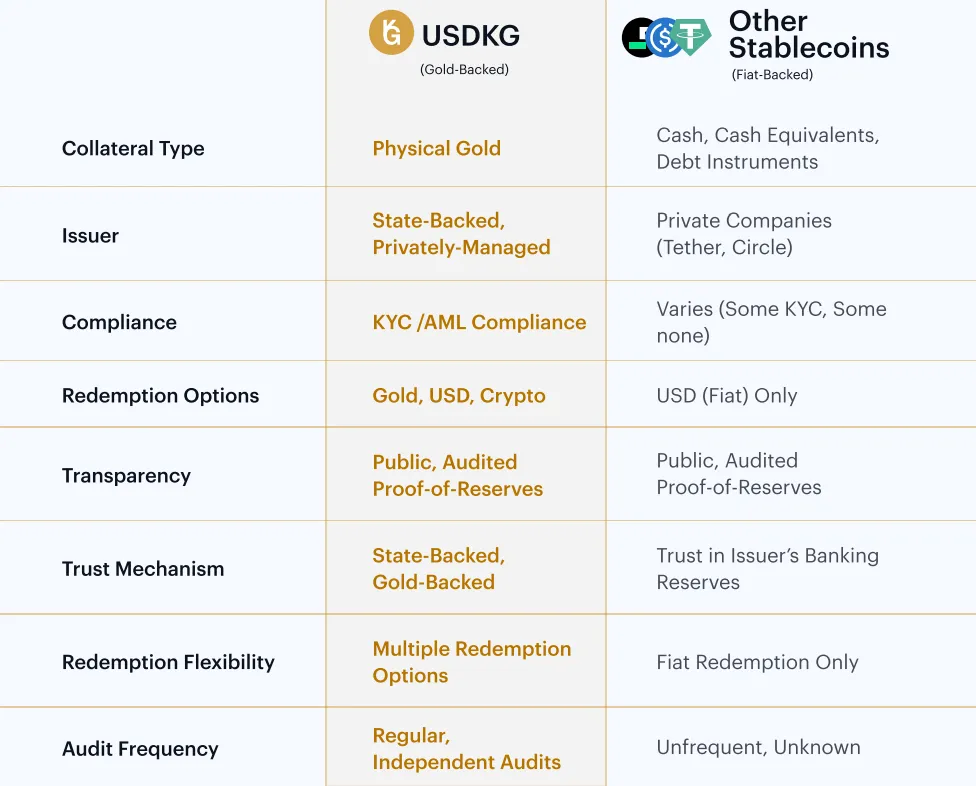Click the KYC /AML Compliance text

(479, 322)
